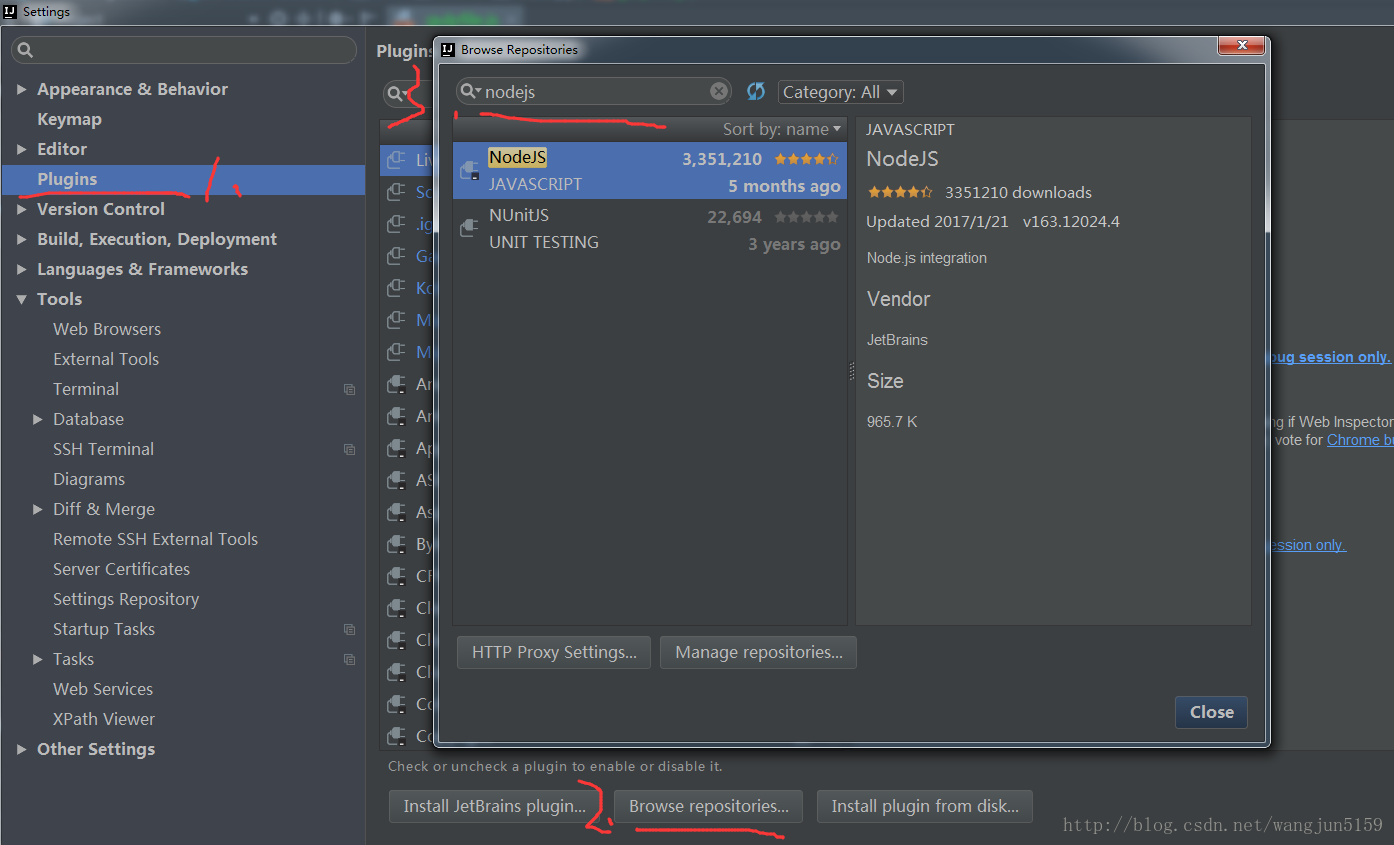
Task: Click the SSH Terminal project-level icon
Action: 349,449
